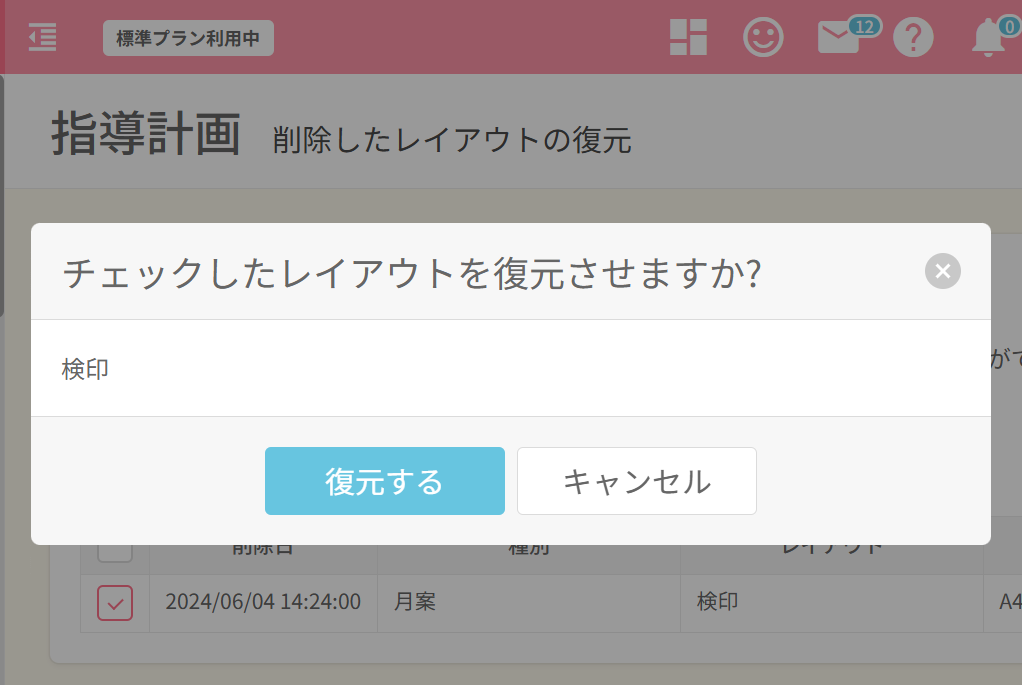1022x685 pixels.
Task: Confirm with the 復元する button
Action: pos(385,481)
